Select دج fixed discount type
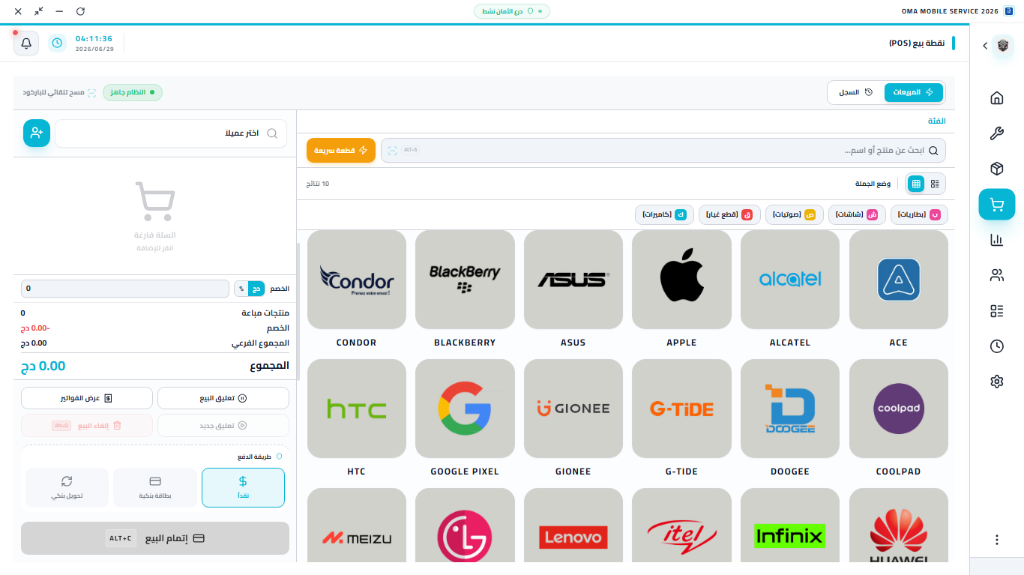1024x575 pixels. (257, 288)
